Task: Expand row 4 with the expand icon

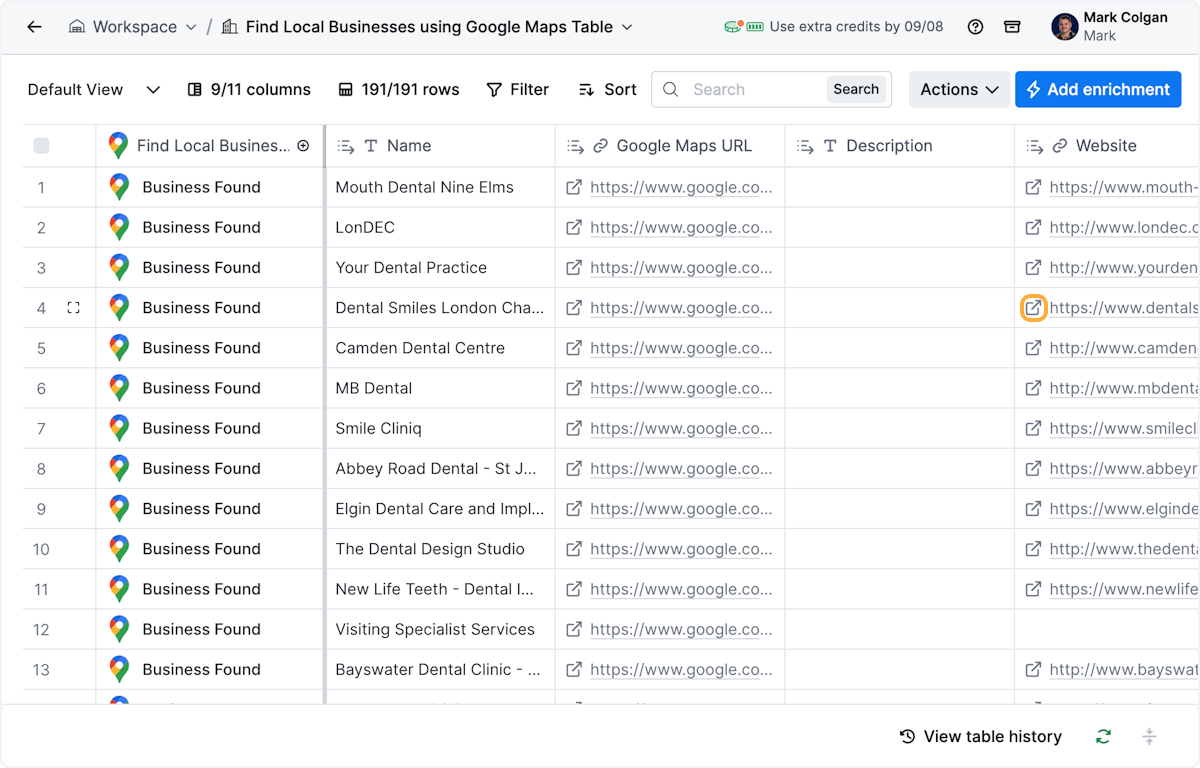Action: [73, 308]
